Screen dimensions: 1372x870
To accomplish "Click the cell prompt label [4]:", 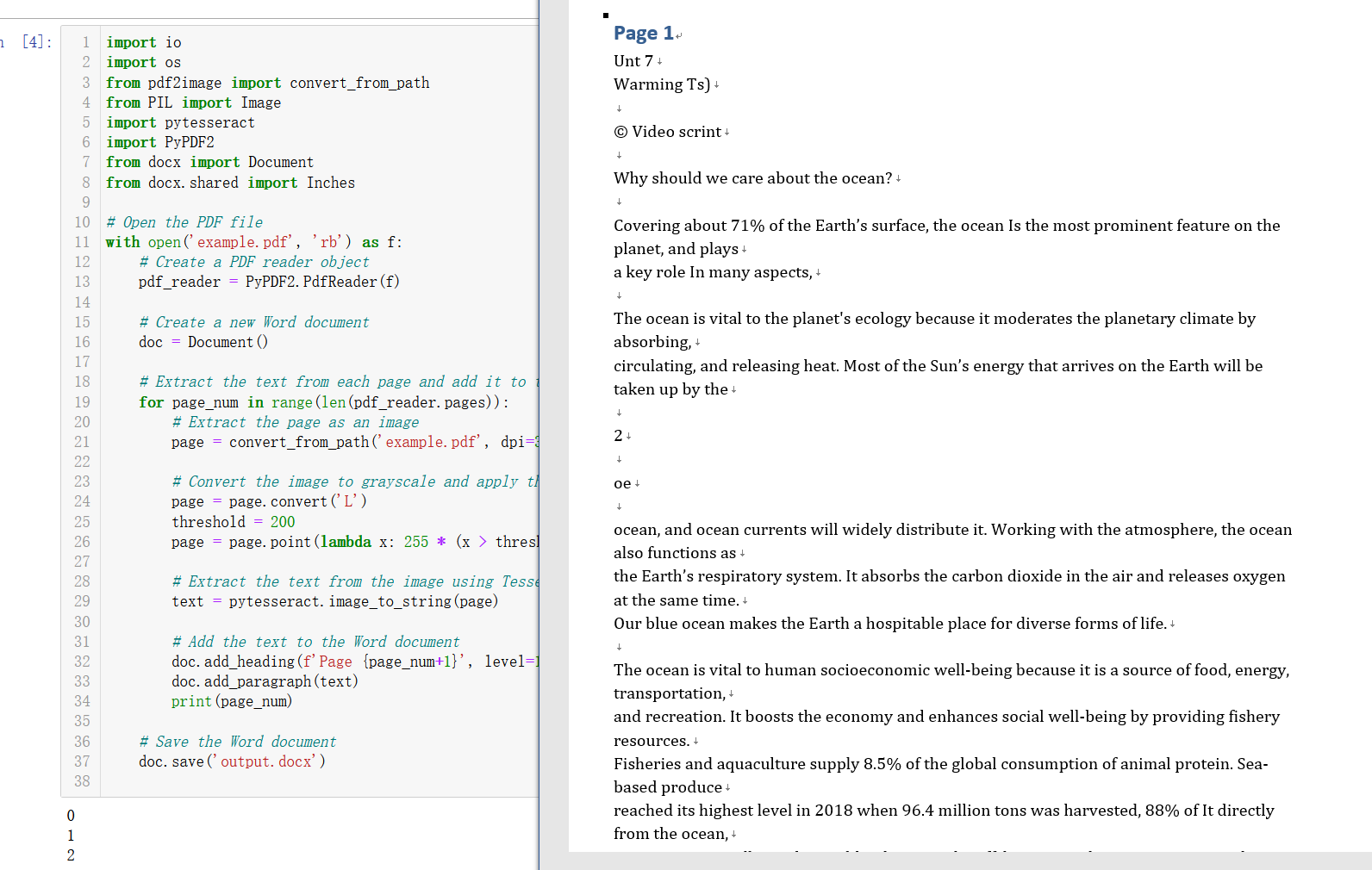I will [37, 42].
